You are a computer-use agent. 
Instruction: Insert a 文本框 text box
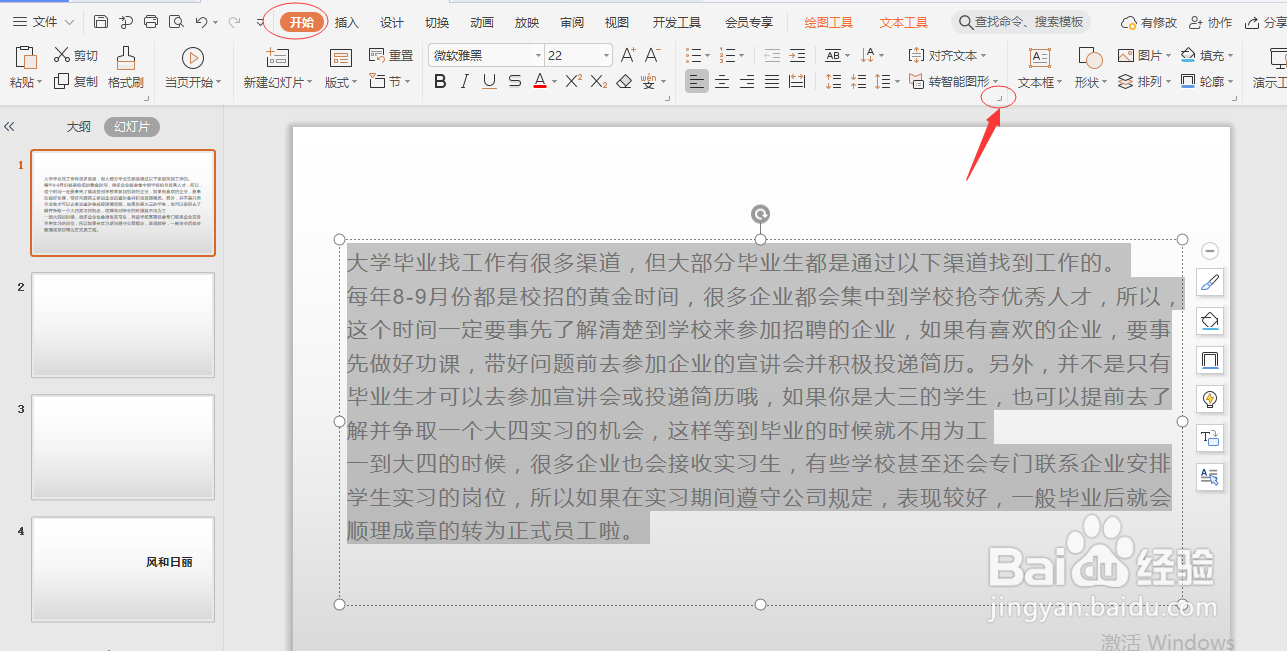(1040, 68)
